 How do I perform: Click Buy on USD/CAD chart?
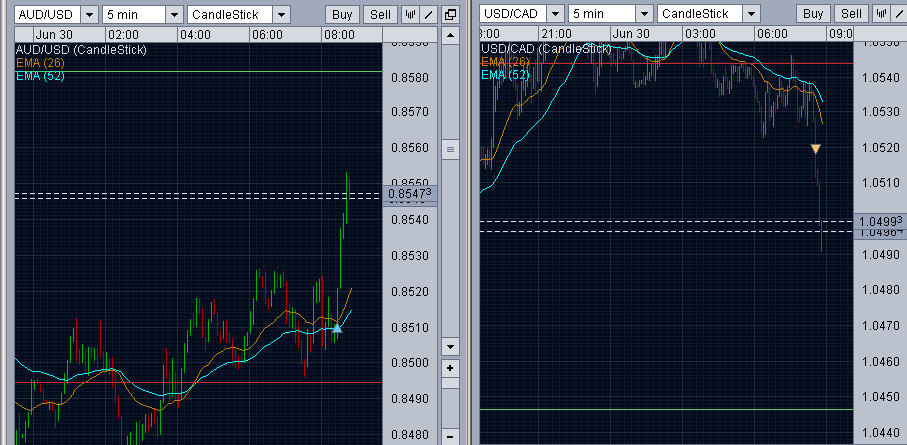point(813,14)
